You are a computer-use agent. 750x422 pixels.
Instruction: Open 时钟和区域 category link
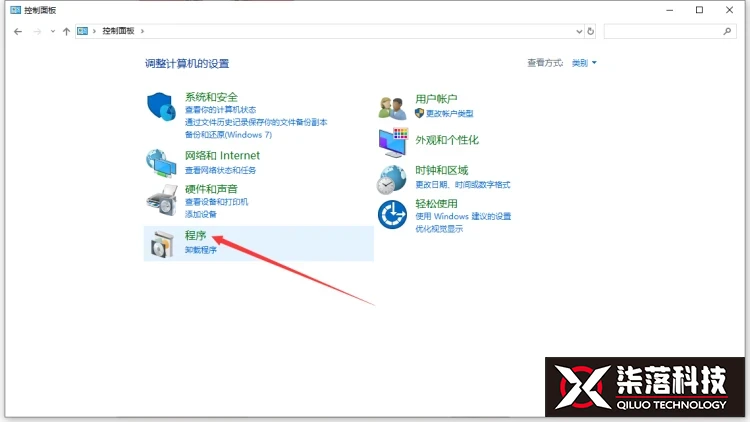tap(441, 170)
